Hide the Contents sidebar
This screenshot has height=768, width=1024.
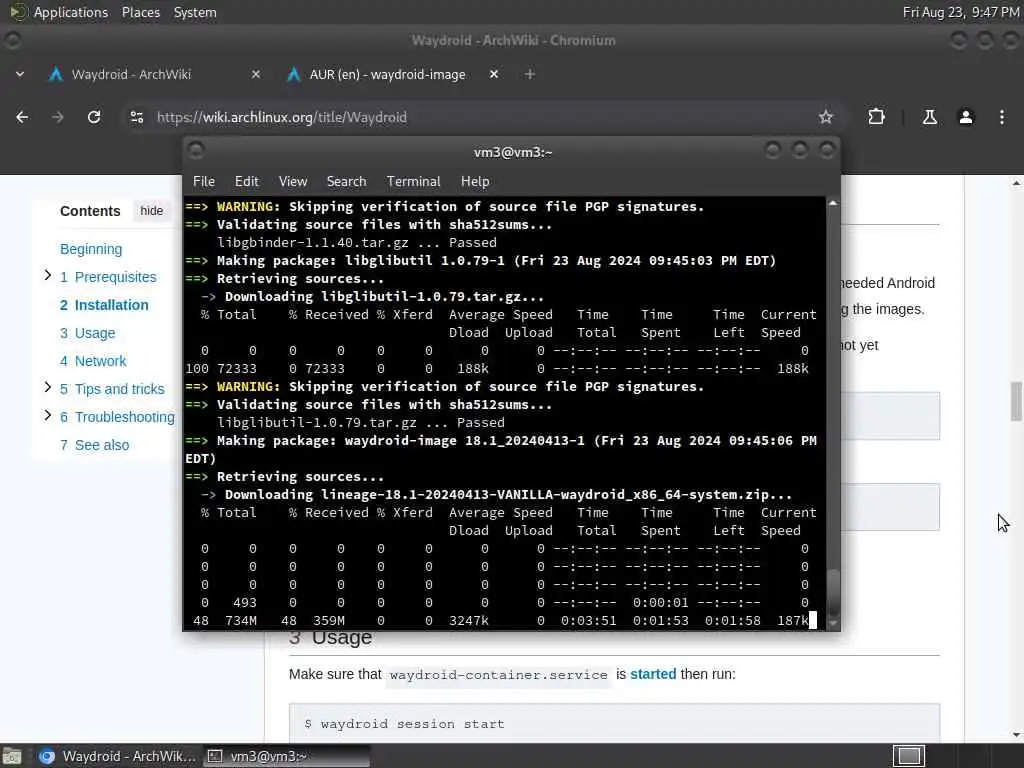tap(152, 211)
